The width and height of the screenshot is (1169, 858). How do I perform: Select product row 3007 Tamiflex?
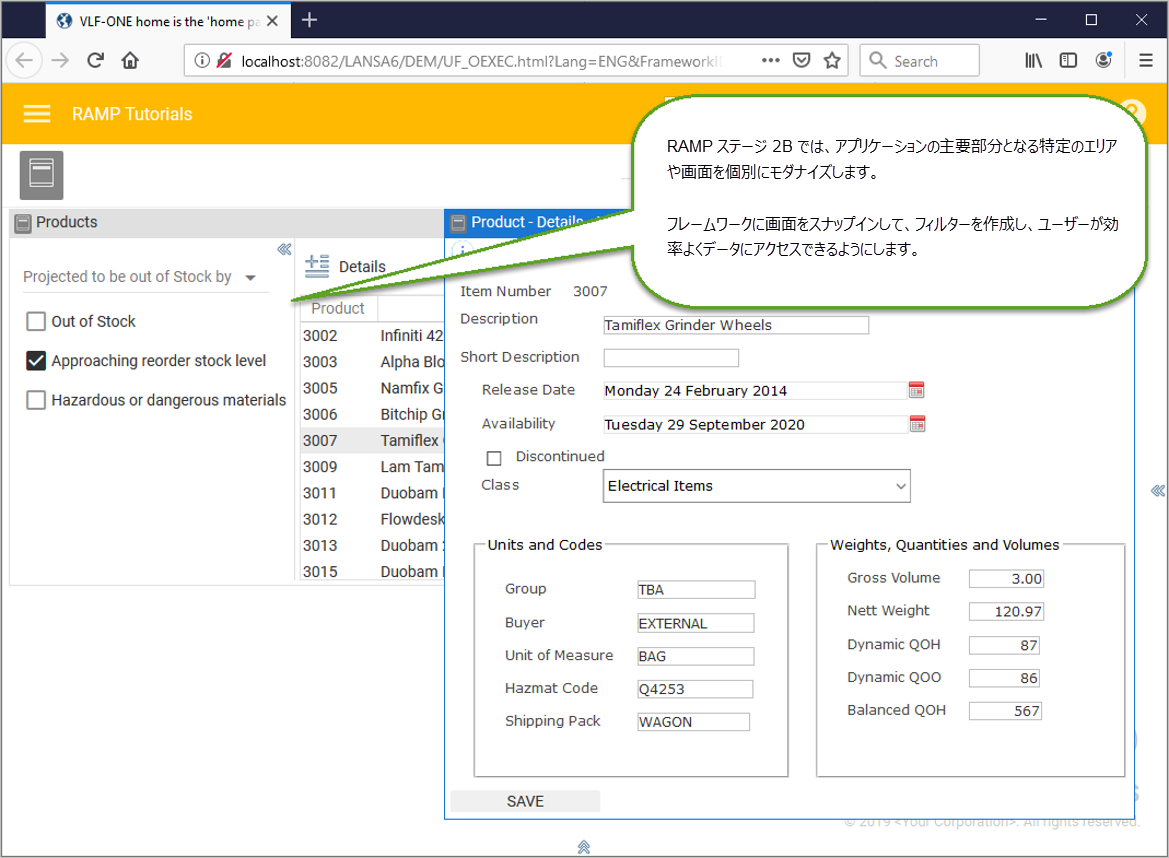click(373, 440)
